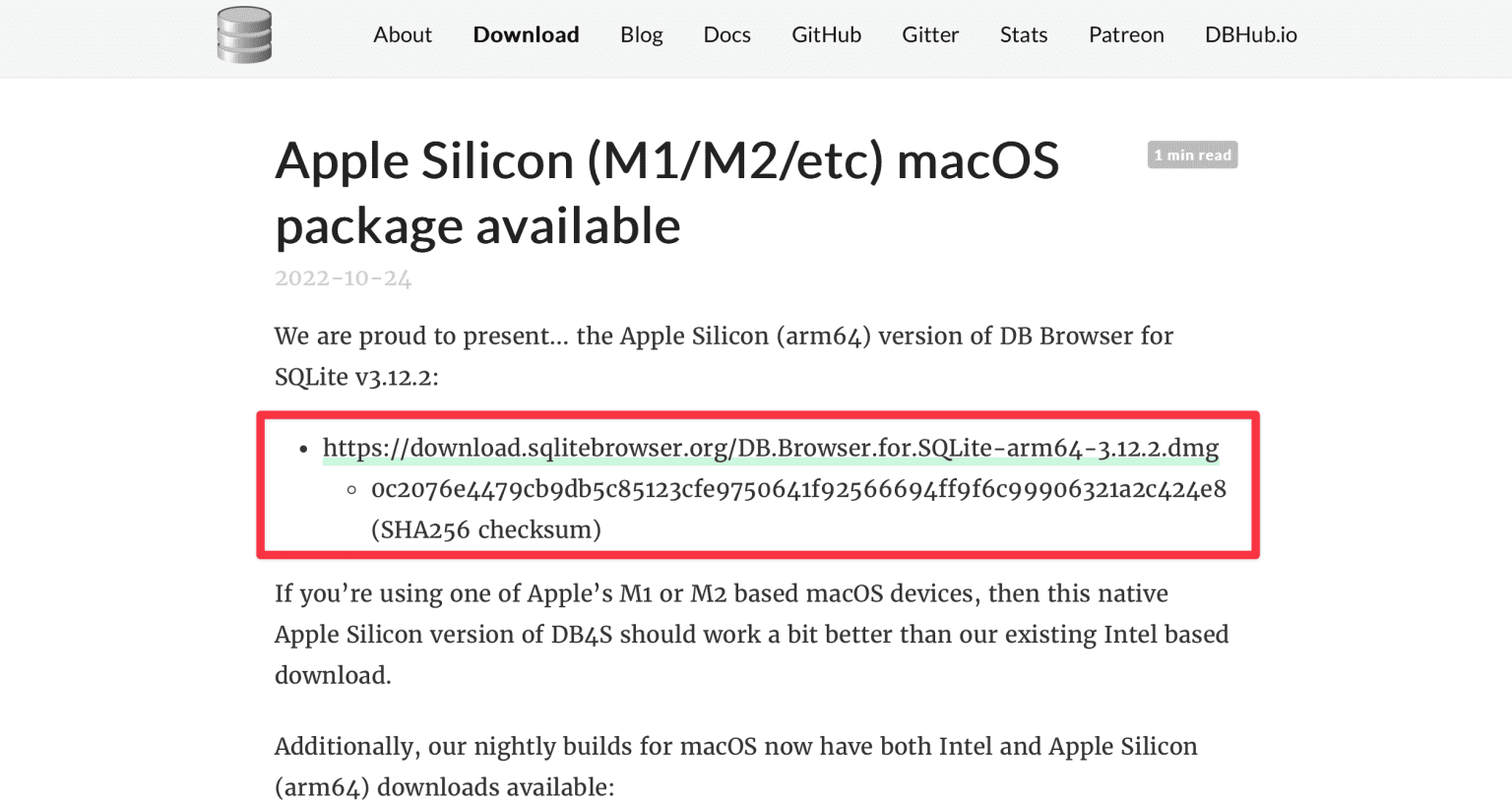Screen dimensions: 1512x801
Task: Open the Patreon support page
Action: 1125,35
